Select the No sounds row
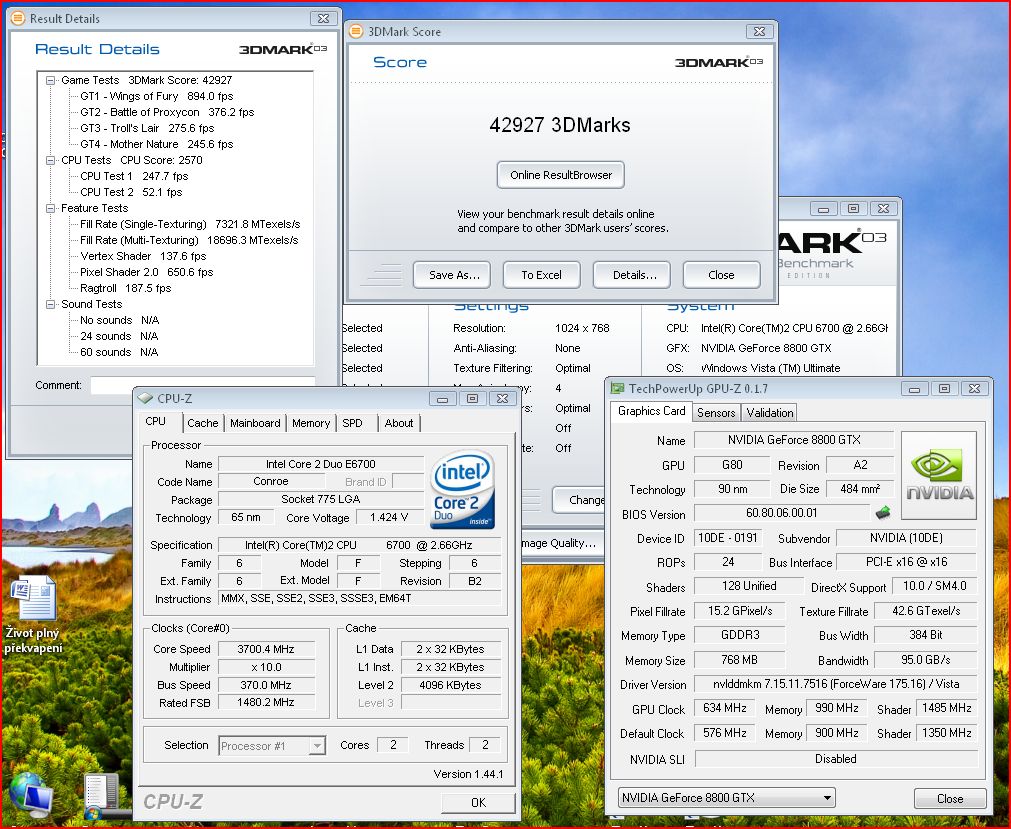The height and width of the screenshot is (829, 1011). [119, 320]
